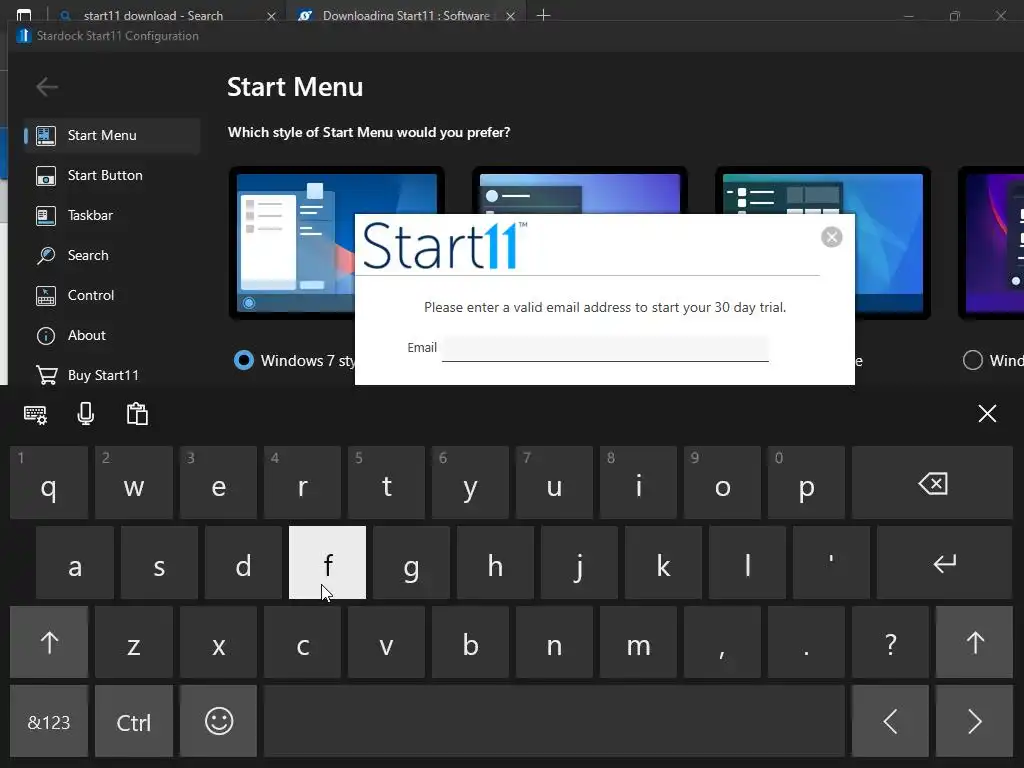The height and width of the screenshot is (768, 1024).
Task: Close the start11 download Search tab
Action: (x=271, y=16)
